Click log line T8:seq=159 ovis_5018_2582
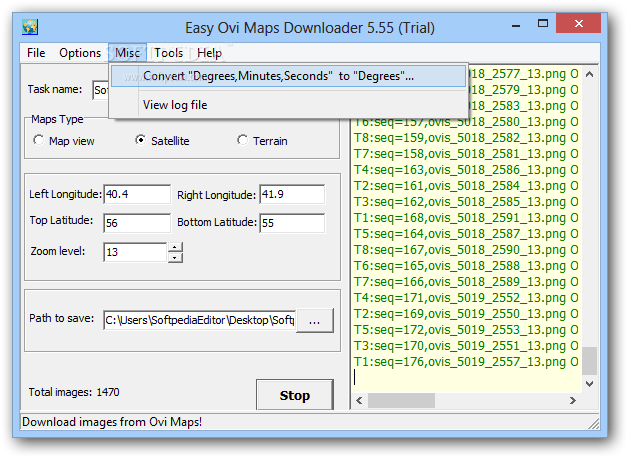Screen dimensions: 628x458 [466, 138]
